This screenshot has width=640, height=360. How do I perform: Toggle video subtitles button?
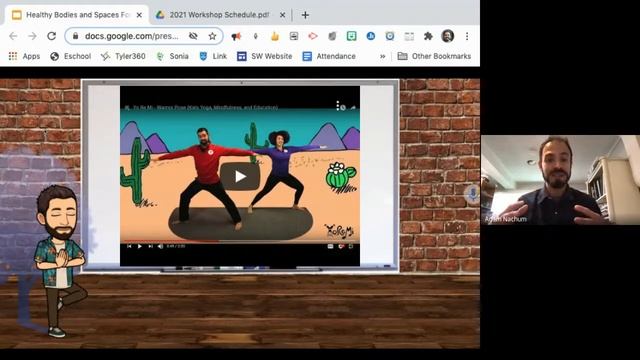[x=330, y=246]
